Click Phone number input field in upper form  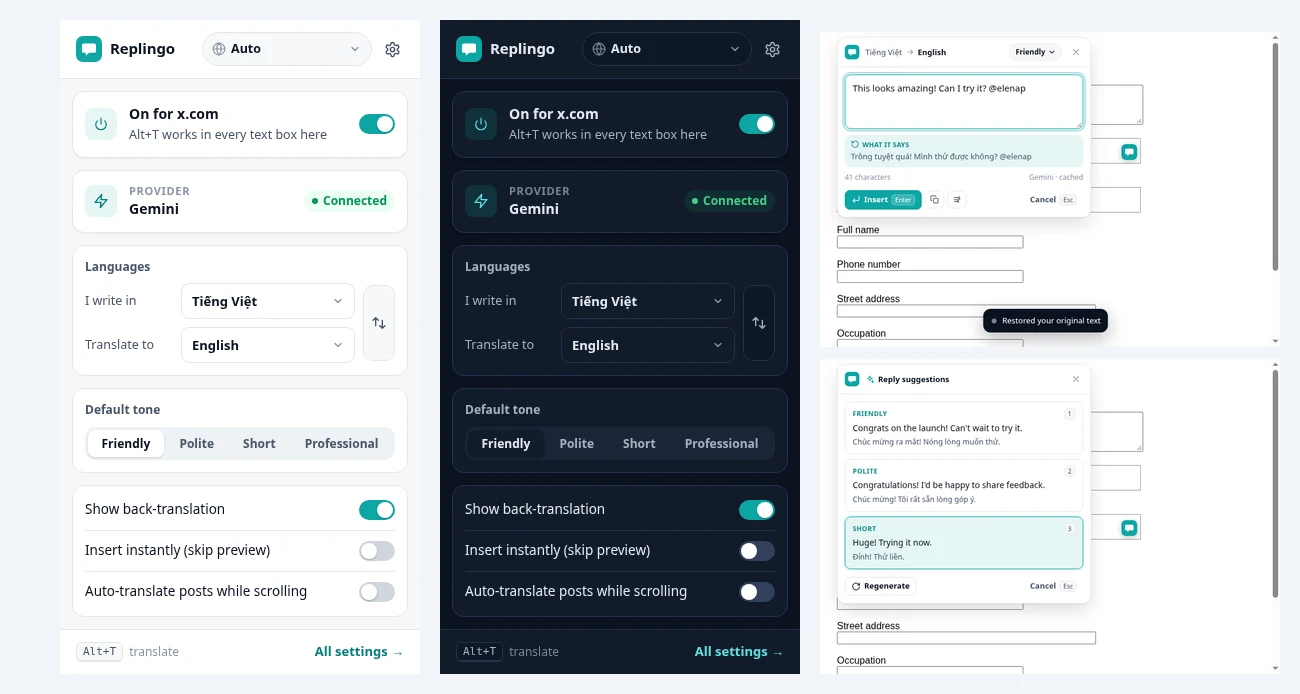[930, 277]
